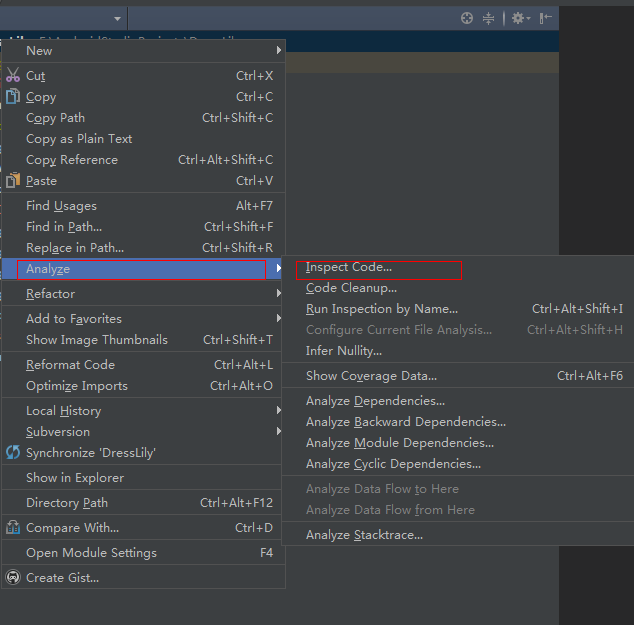Viewport: 634px width, 625px height.
Task: Click the Copy documents icon
Action: pyautogui.click(x=13, y=96)
